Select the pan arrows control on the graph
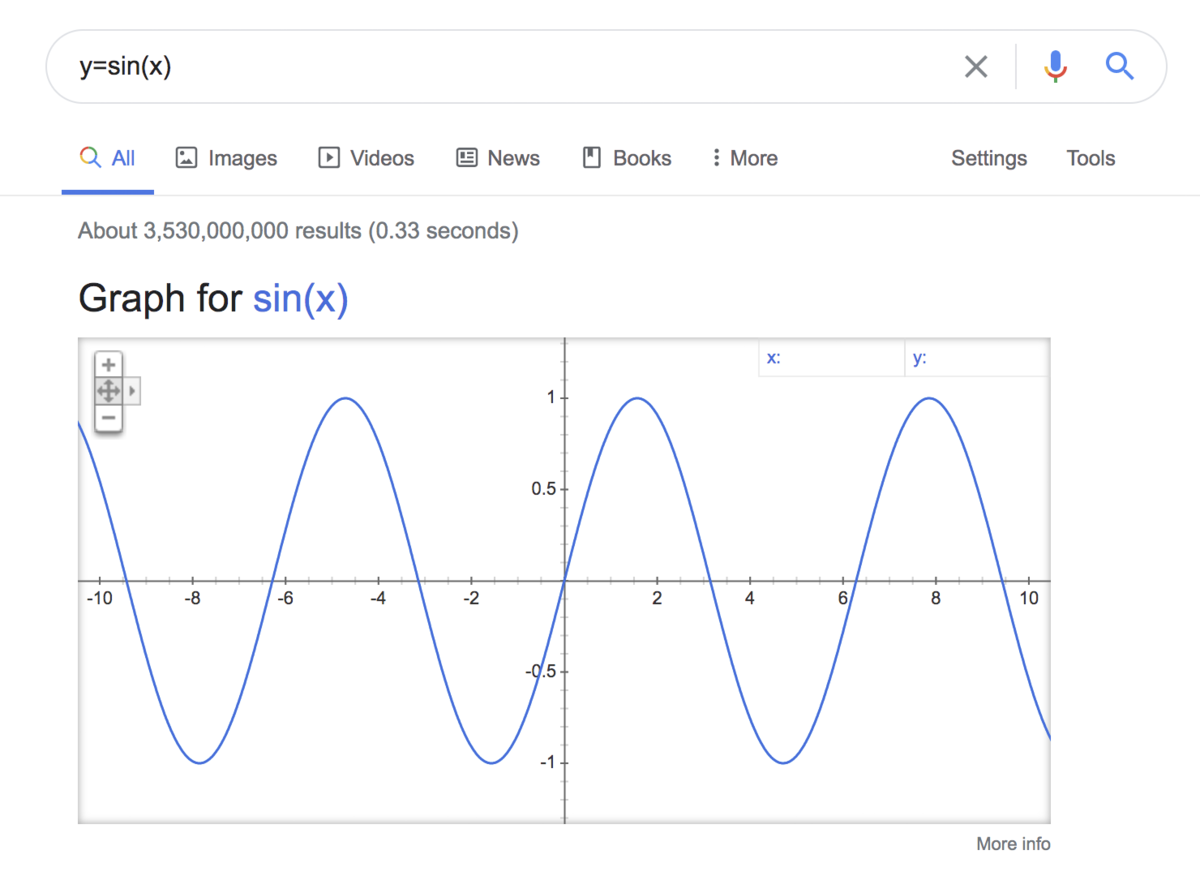 pos(108,391)
